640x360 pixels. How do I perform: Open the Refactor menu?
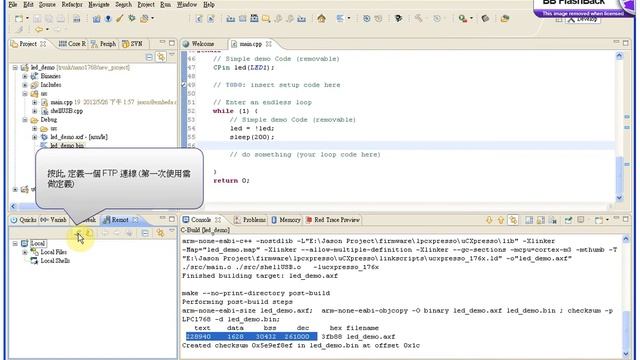(x=72, y=4)
